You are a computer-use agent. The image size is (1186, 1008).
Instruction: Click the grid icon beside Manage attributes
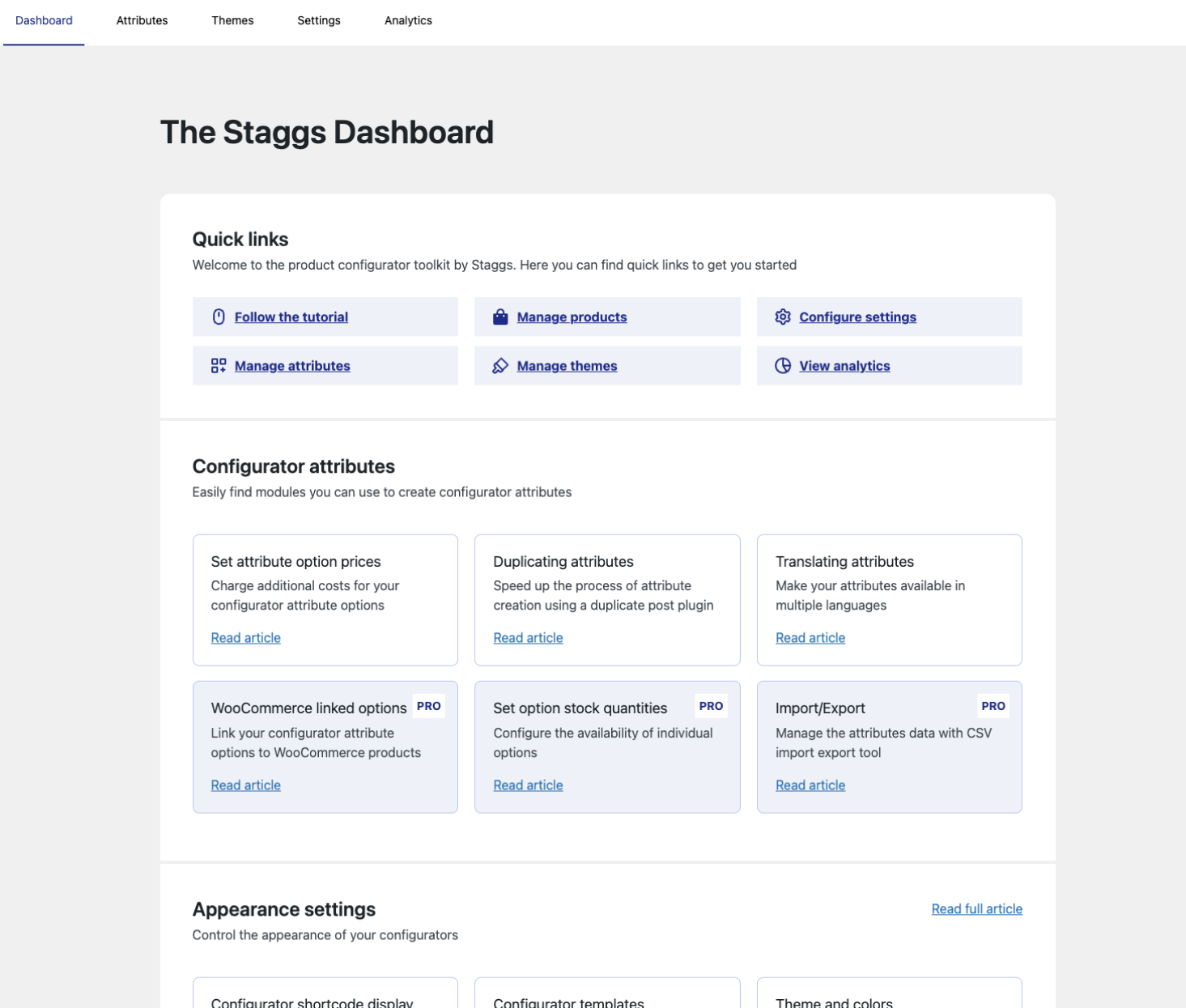[x=219, y=365]
